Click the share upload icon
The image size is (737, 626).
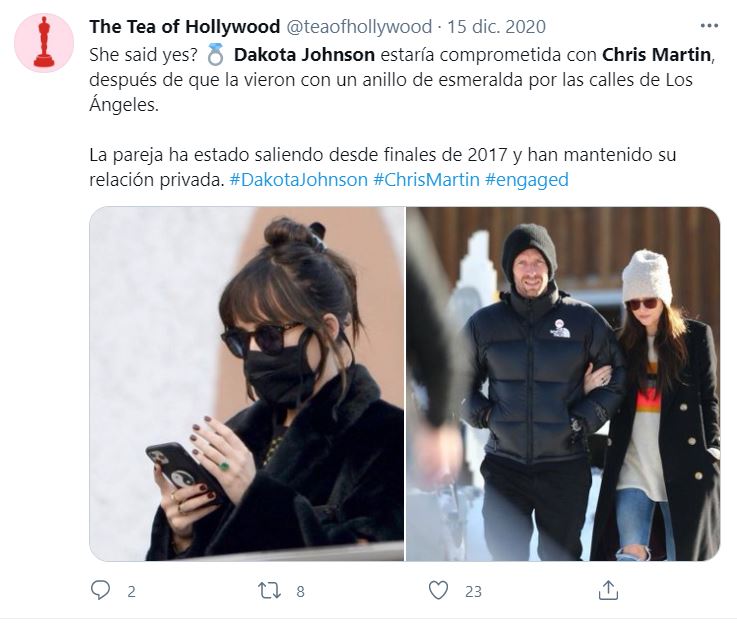coord(608,590)
